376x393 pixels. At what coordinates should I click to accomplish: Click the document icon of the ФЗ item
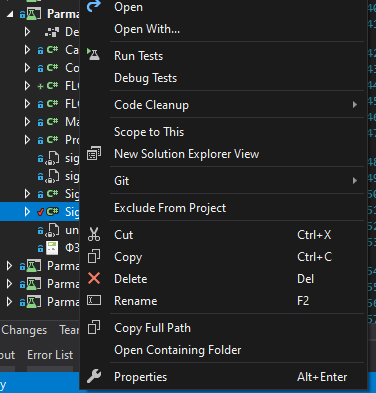point(52,248)
